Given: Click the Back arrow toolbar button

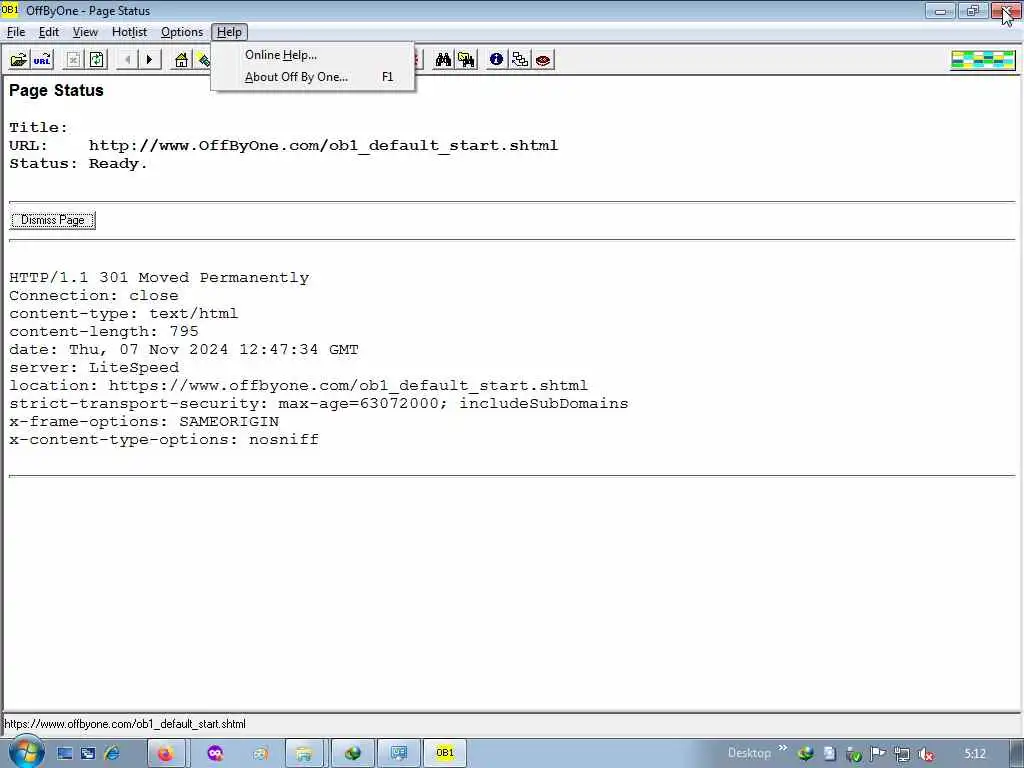Looking at the screenshot, I should pos(127,60).
